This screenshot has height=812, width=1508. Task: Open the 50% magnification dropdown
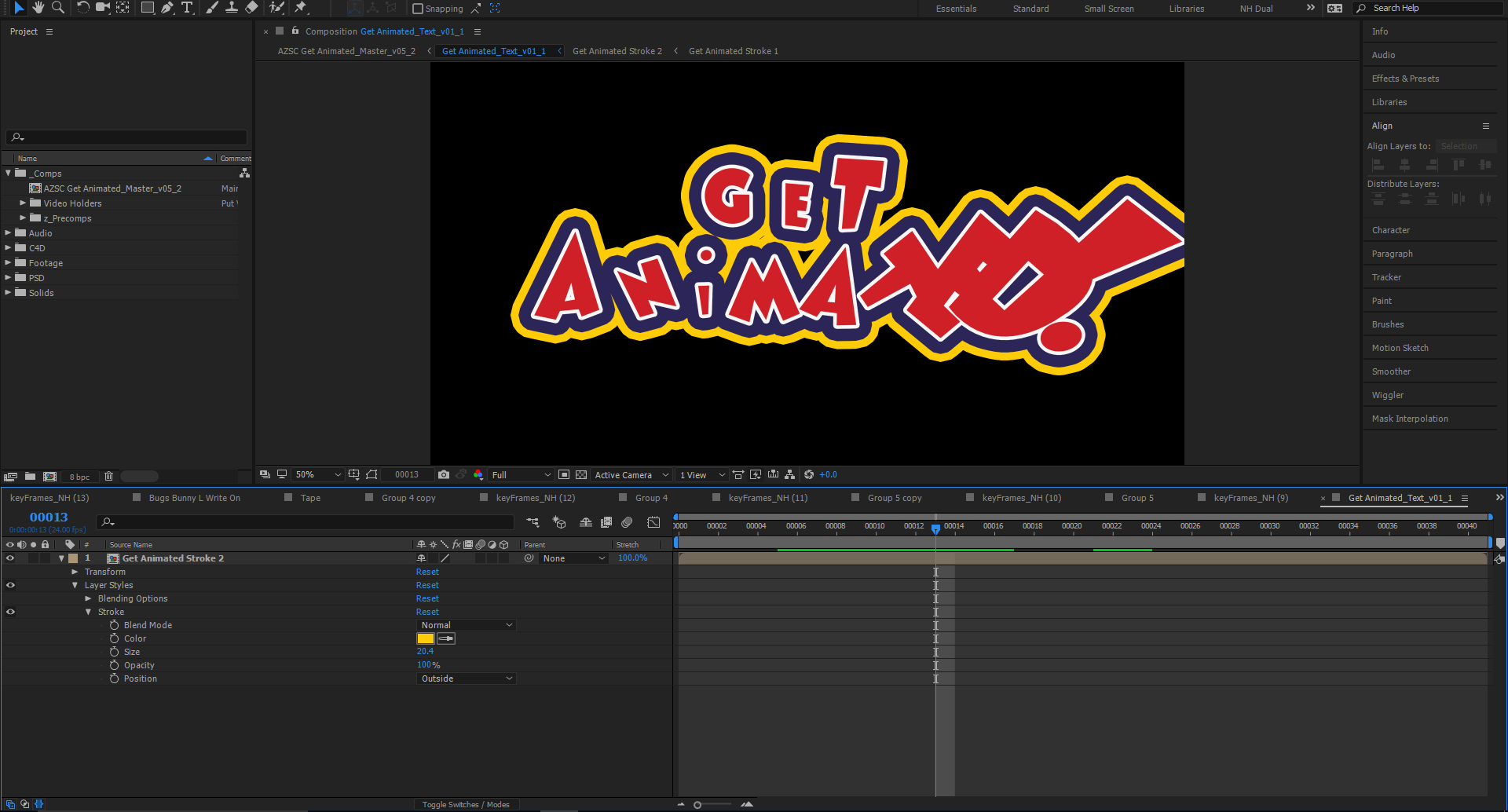(x=318, y=475)
